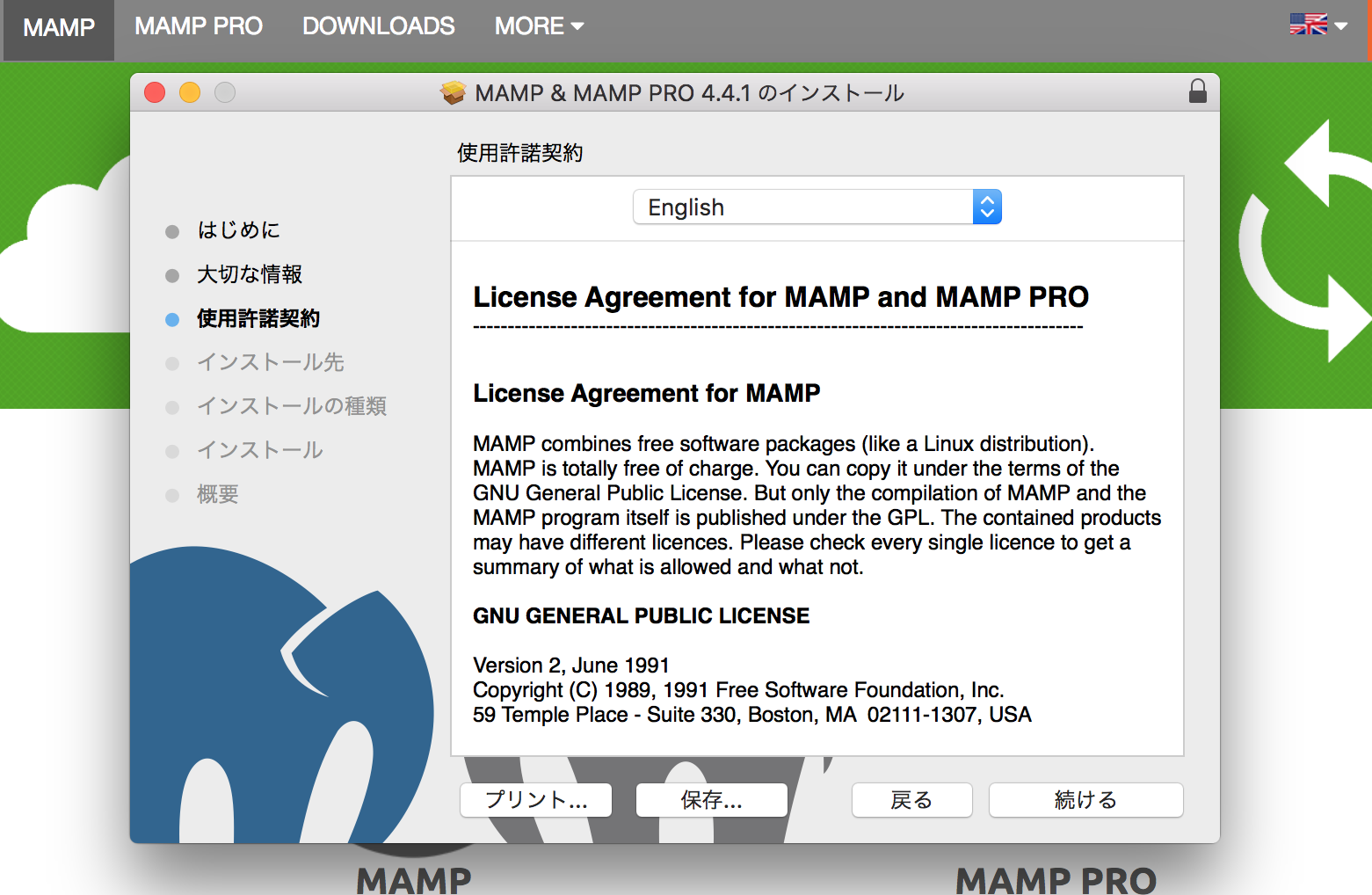Click the 保存... button
The width and height of the screenshot is (1372, 895).
point(712,800)
